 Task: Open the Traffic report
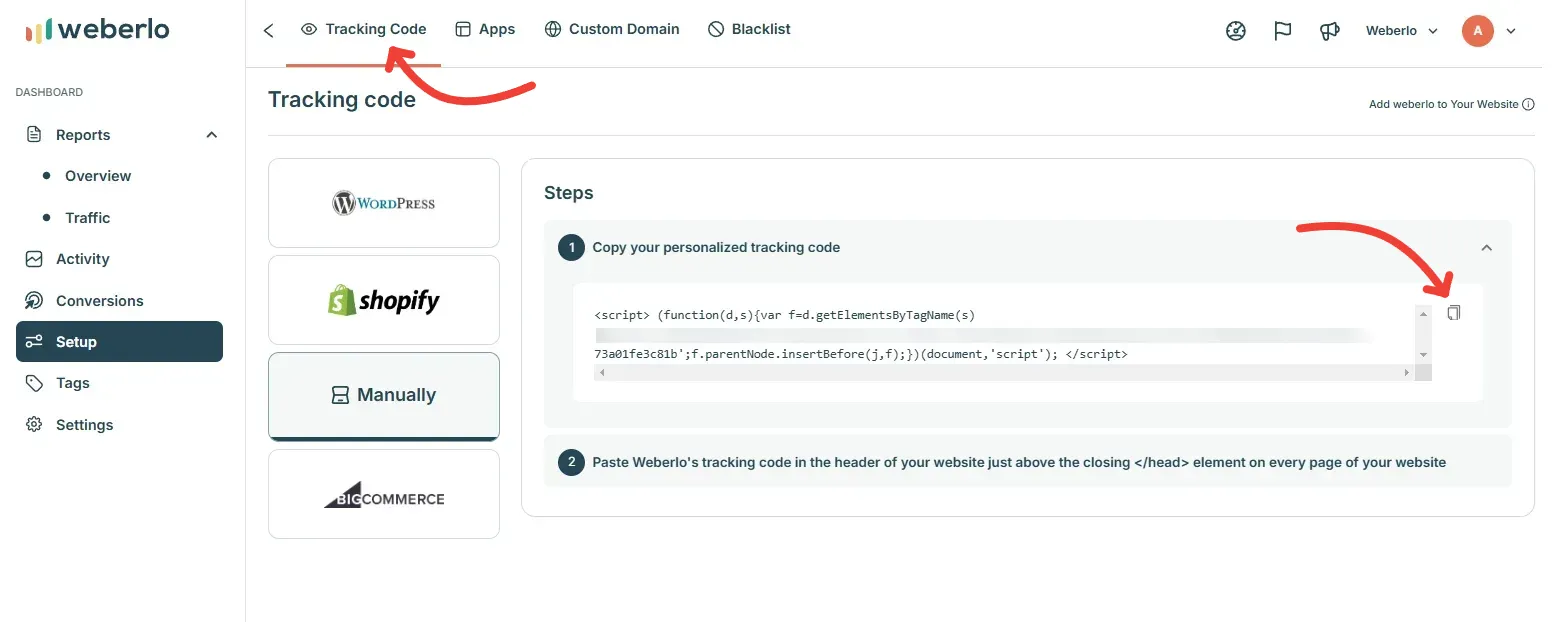pos(87,218)
